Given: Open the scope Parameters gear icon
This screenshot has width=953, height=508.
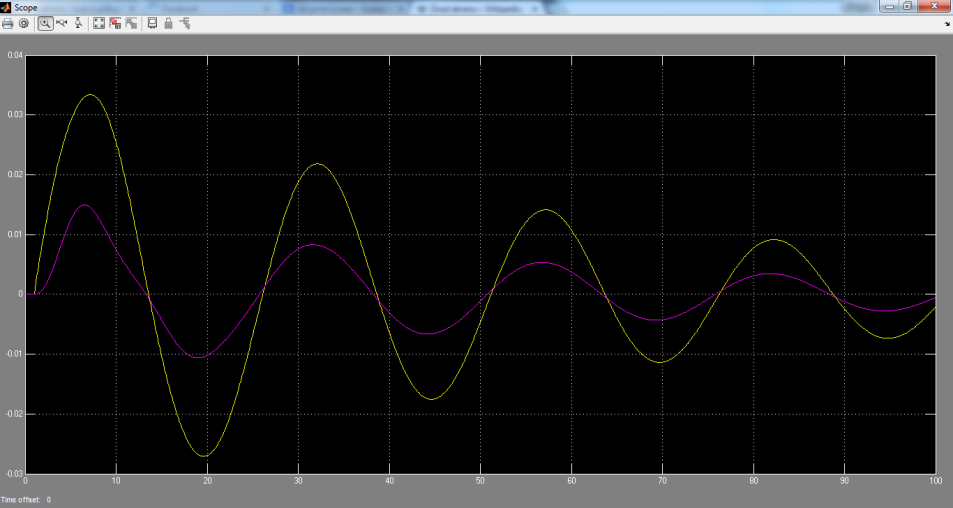Looking at the screenshot, I should 24,23.
